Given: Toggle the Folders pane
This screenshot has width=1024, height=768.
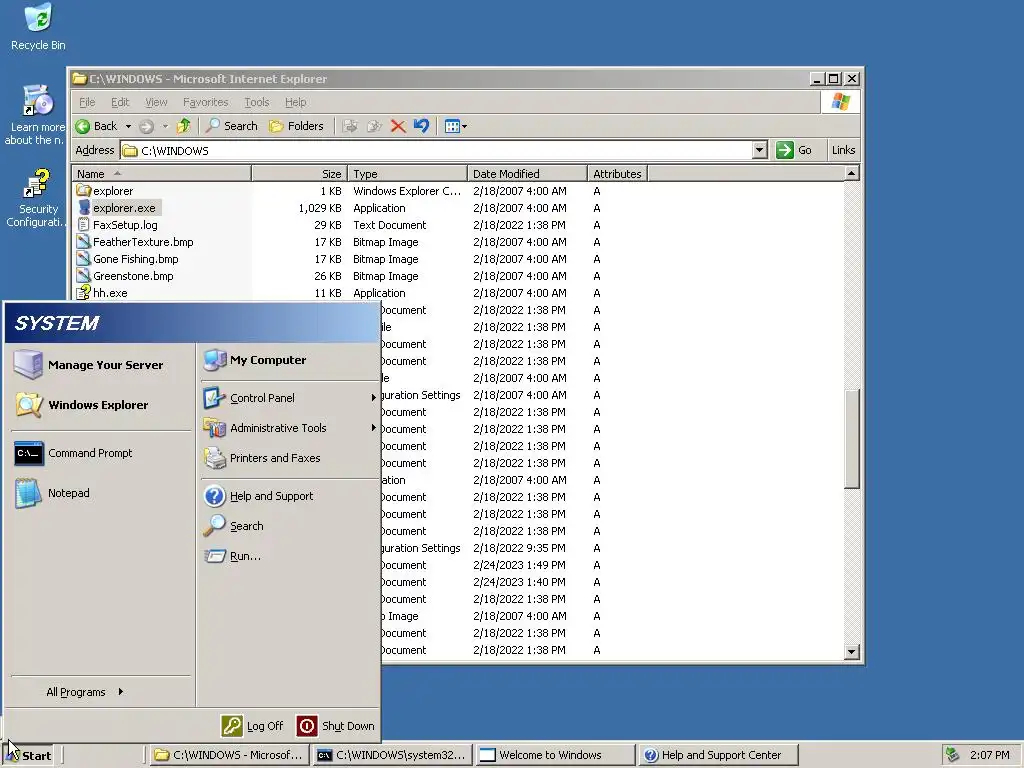Looking at the screenshot, I should coord(296,126).
